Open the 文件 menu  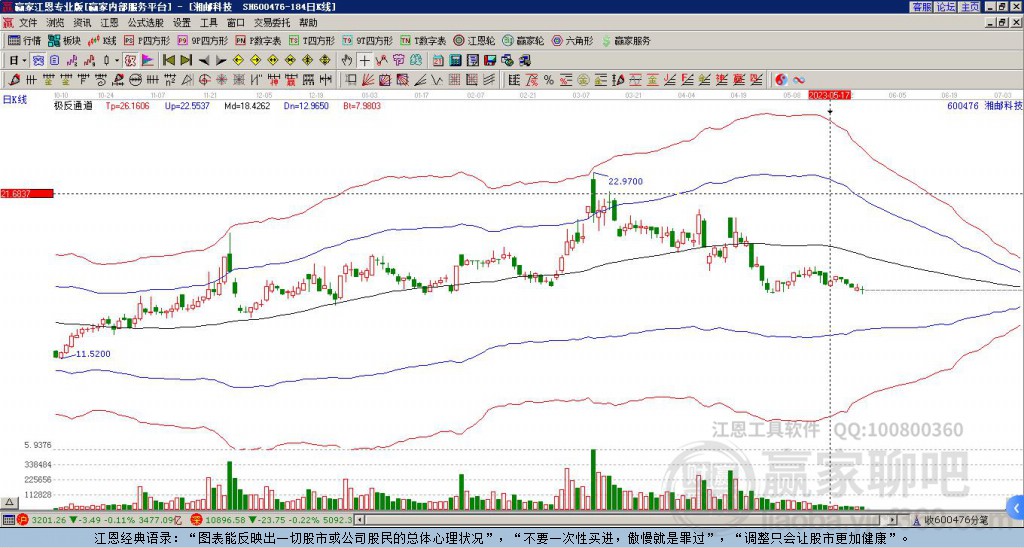click(x=28, y=23)
